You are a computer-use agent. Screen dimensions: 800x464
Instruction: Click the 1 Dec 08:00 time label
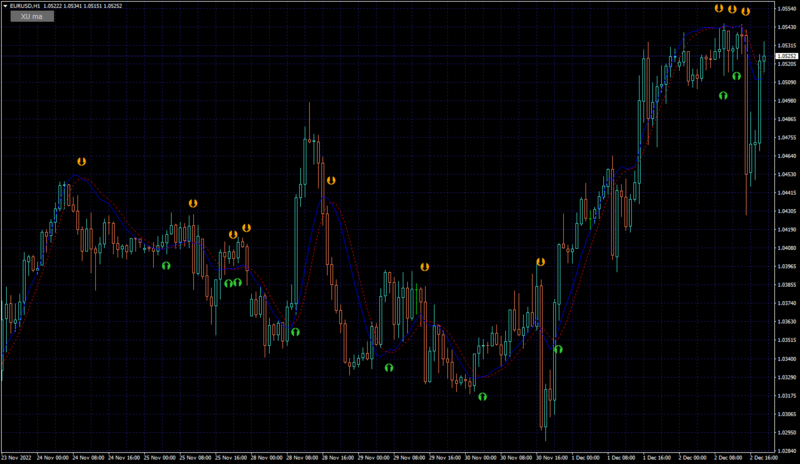[x=621, y=458]
